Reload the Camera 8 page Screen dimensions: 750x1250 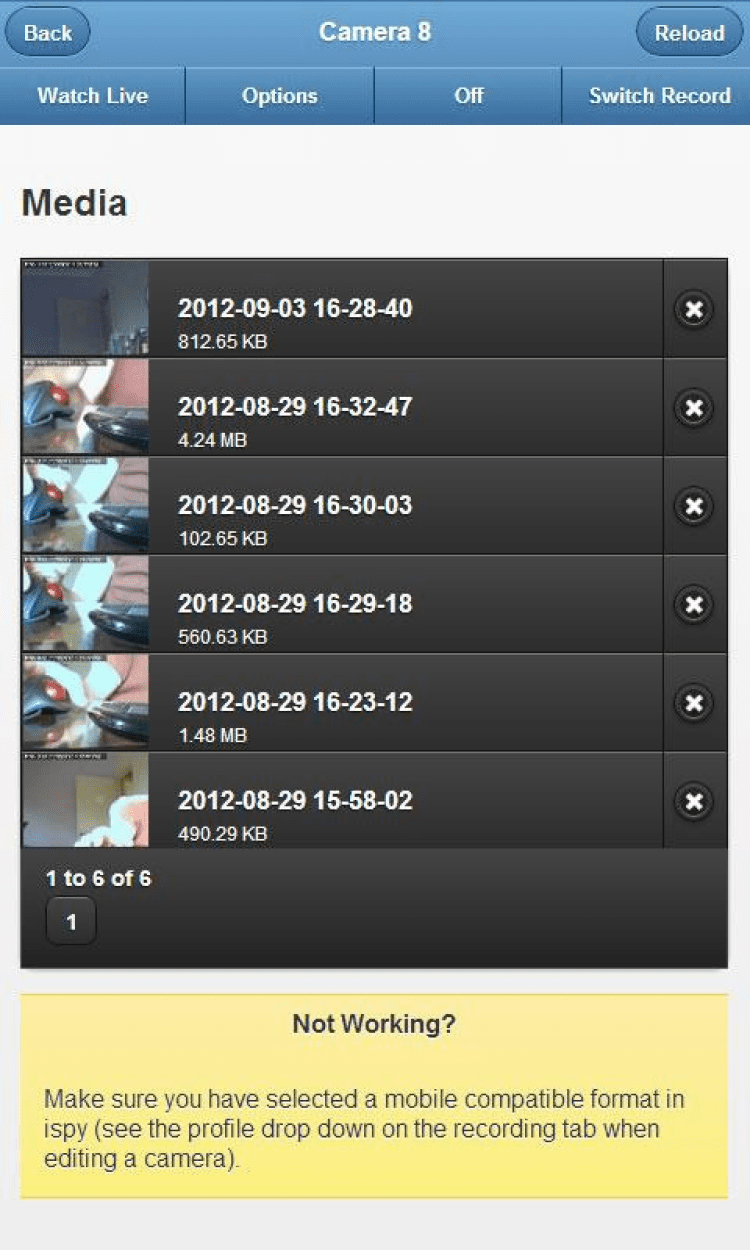click(689, 32)
